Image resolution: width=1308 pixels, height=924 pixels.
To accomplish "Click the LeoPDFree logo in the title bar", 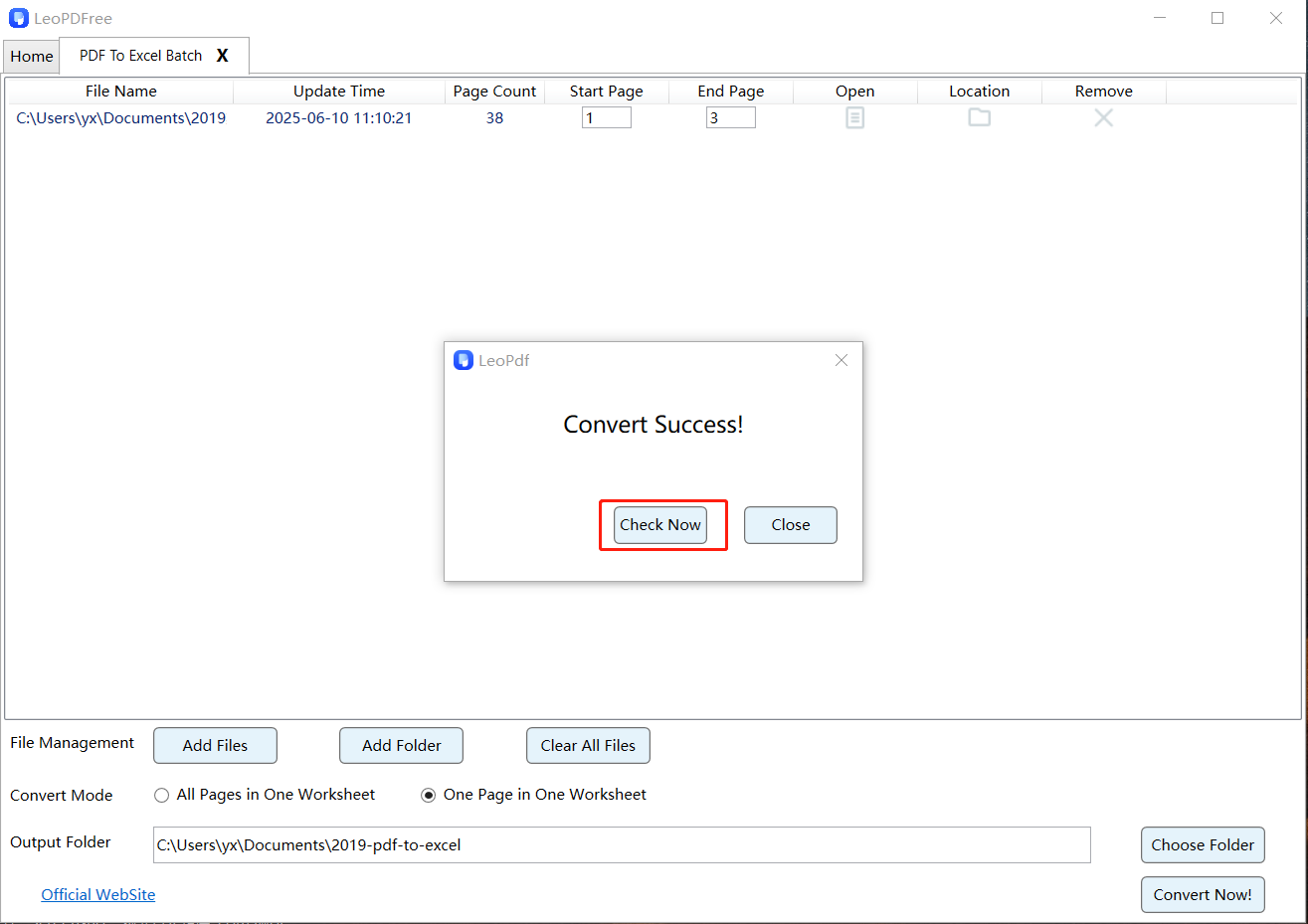I will 18,17.
